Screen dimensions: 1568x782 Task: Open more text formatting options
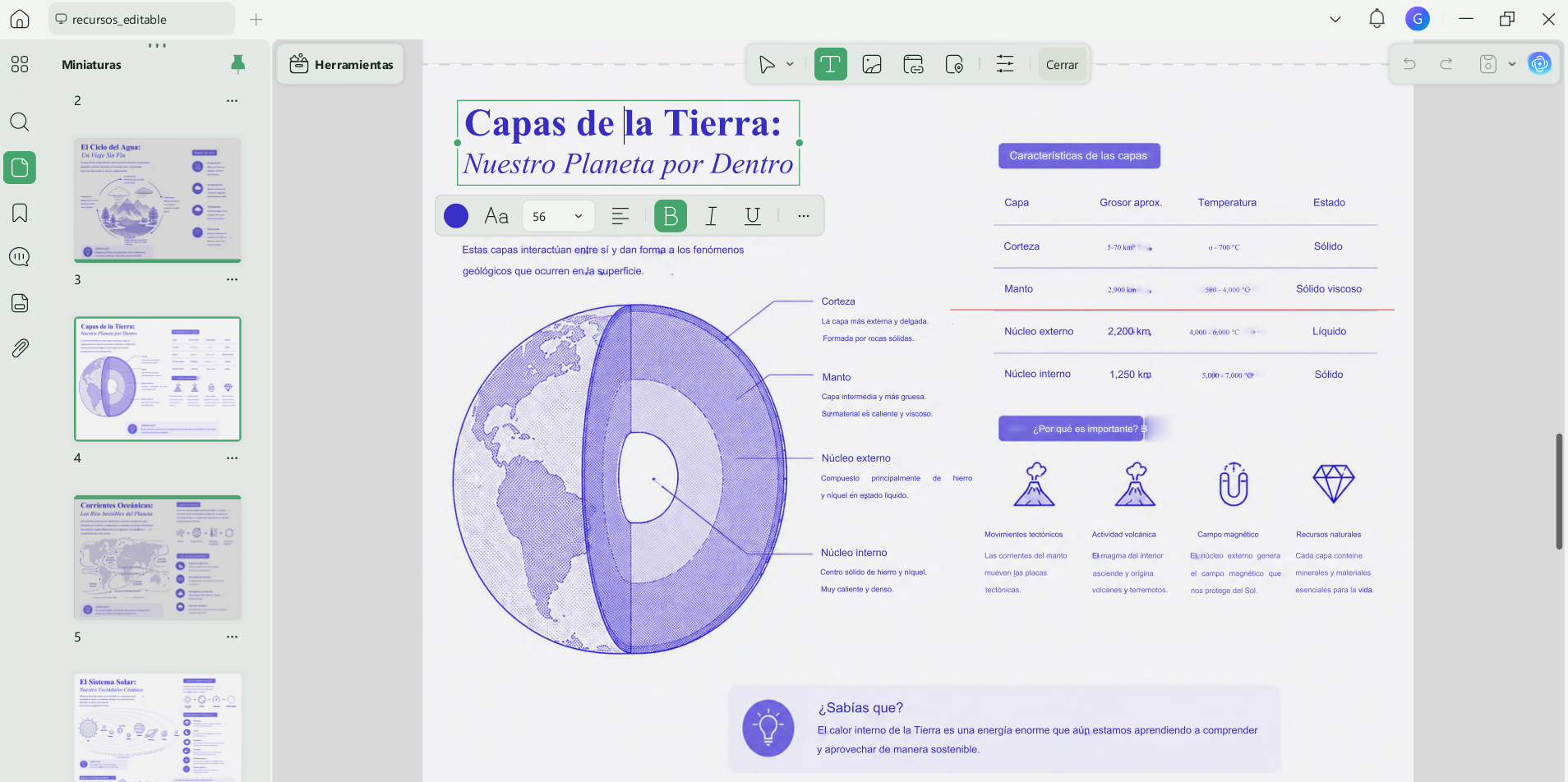click(x=803, y=216)
